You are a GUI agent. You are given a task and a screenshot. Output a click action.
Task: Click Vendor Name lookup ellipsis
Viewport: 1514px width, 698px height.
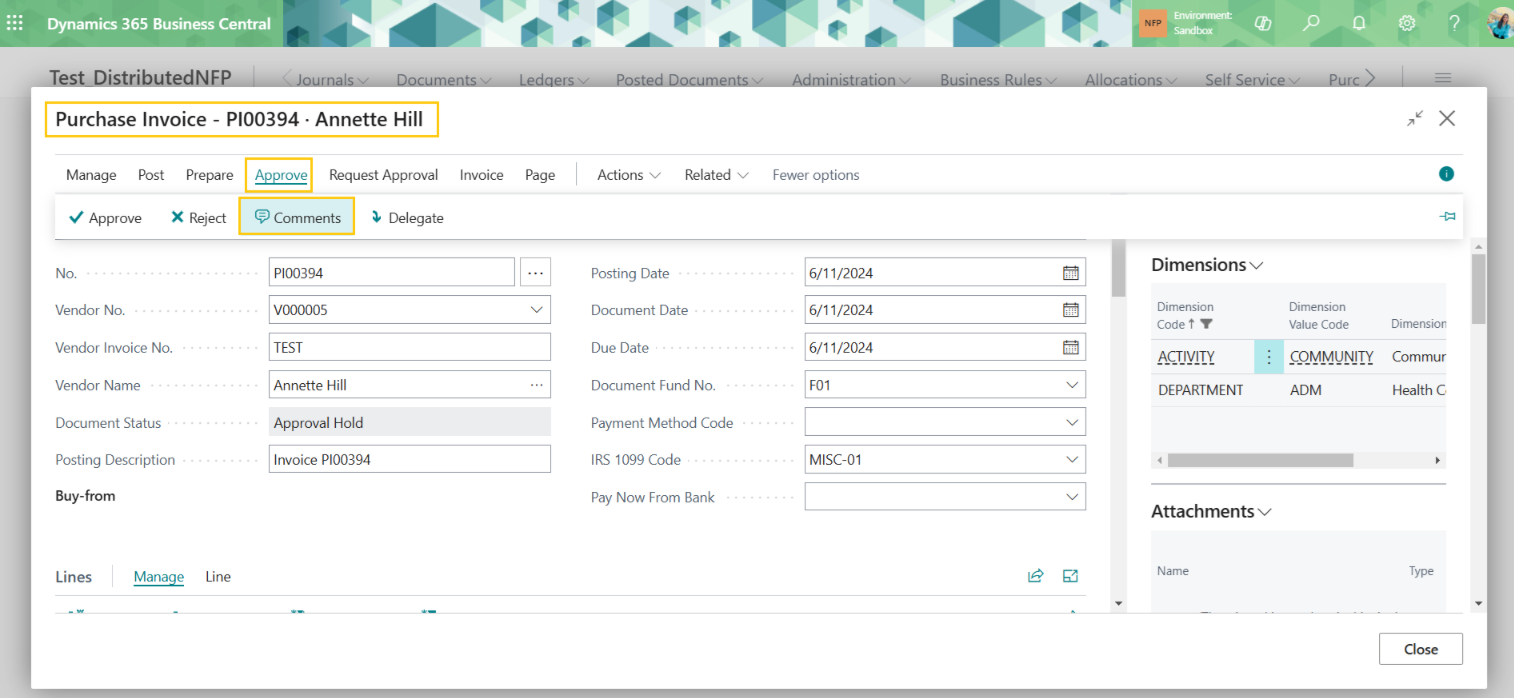[537, 385]
